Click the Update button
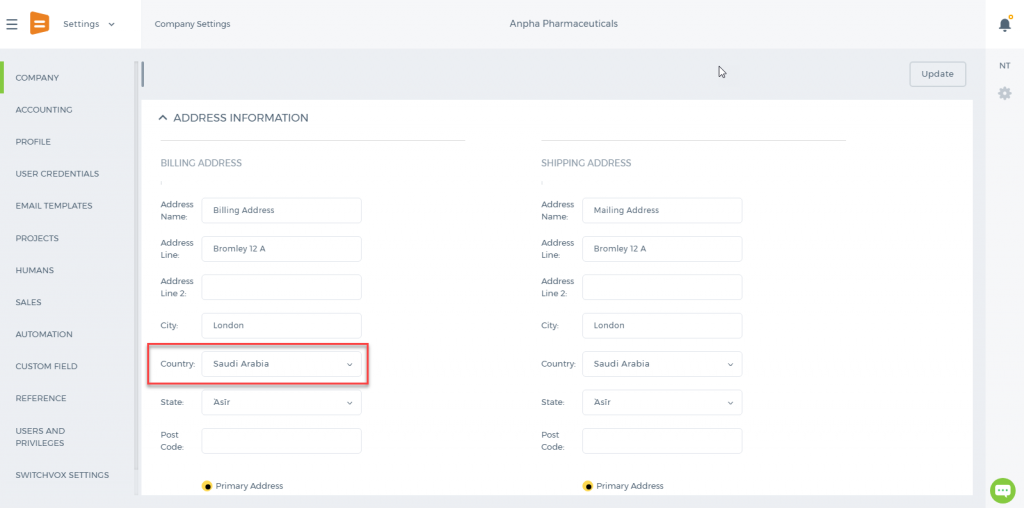This screenshot has width=1024, height=508. pos(937,74)
